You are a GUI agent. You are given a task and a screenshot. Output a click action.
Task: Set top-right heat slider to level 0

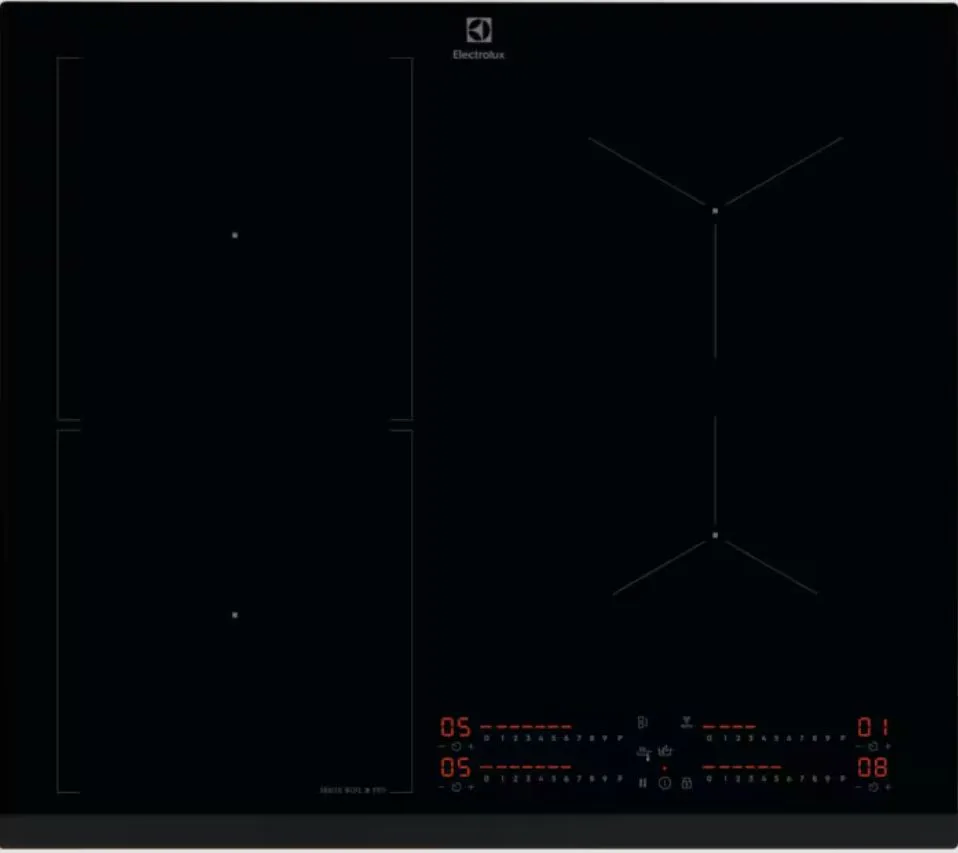[x=709, y=737]
